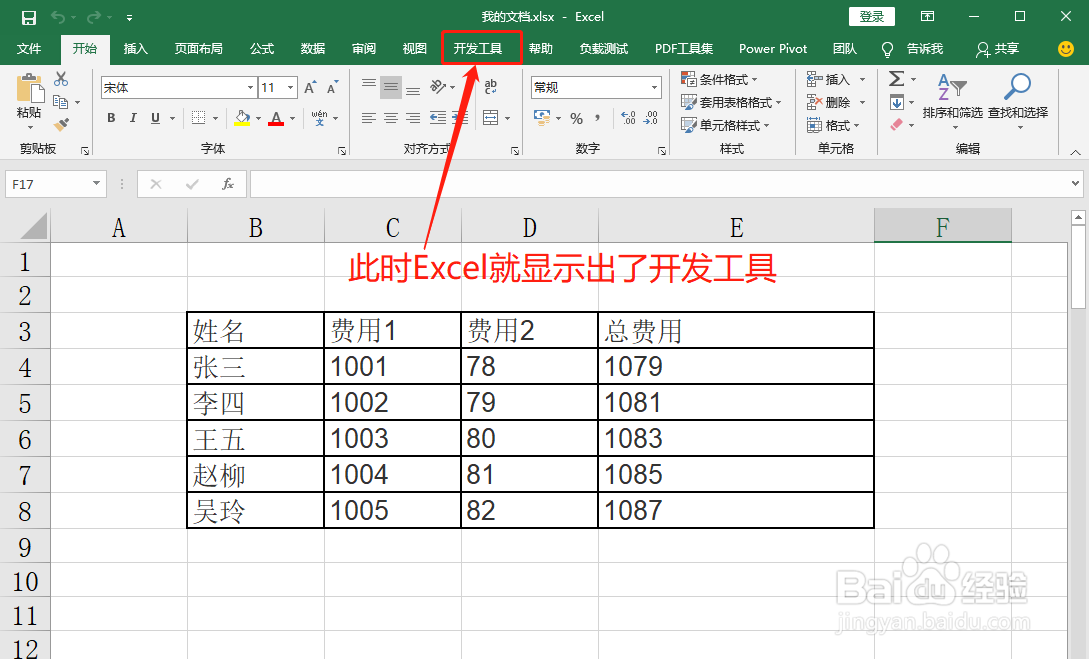The height and width of the screenshot is (659, 1089).
Task: Apply the red font color swatch
Action: pyautogui.click(x=276, y=118)
